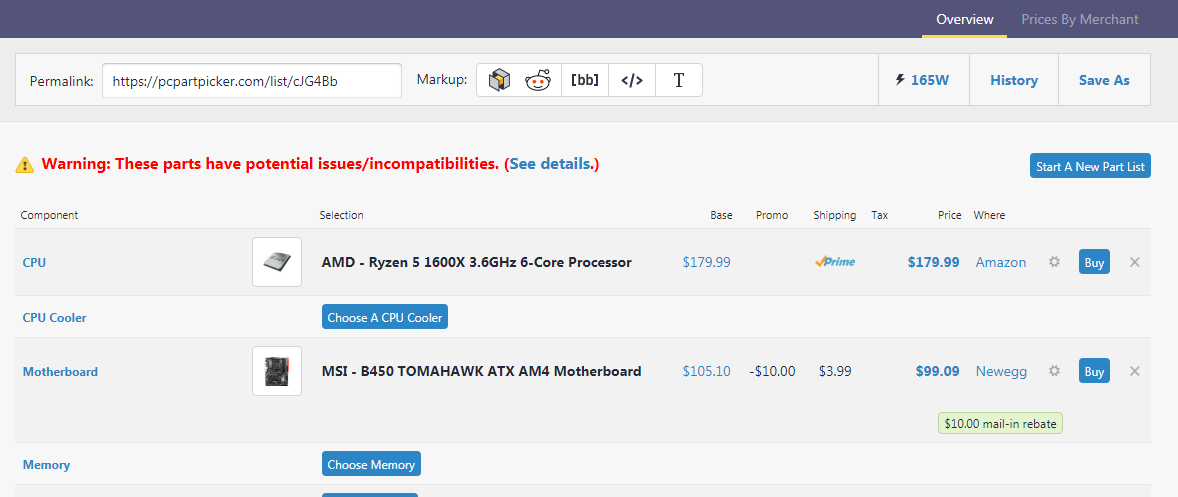Click the $10.00 mail-in rebate badge
This screenshot has width=1178, height=497.
pyautogui.click(x=1000, y=423)
